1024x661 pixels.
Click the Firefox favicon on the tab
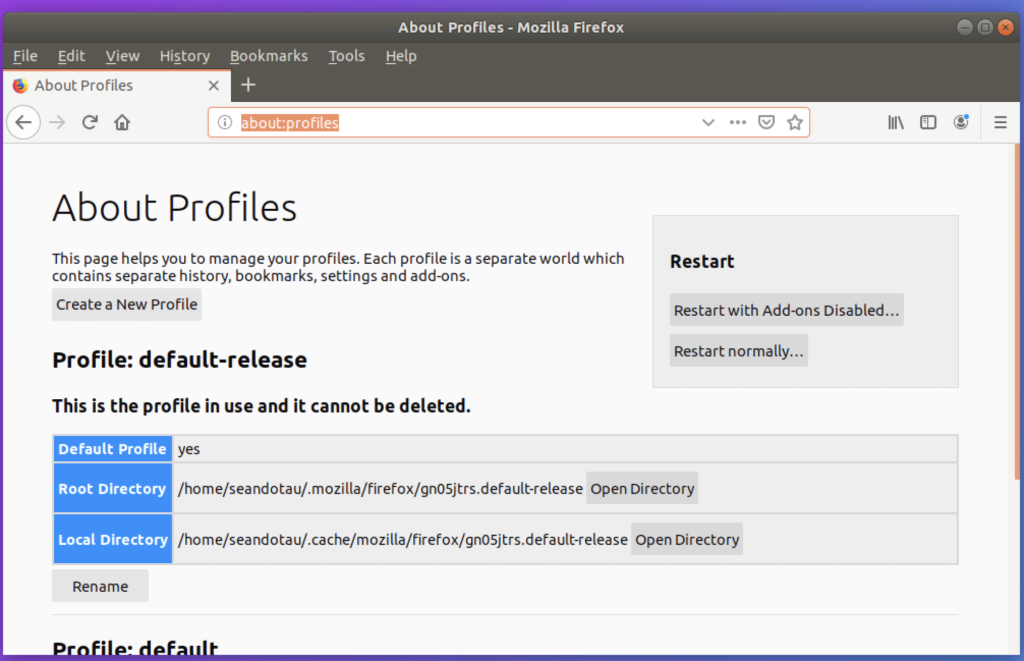point(20,86)
